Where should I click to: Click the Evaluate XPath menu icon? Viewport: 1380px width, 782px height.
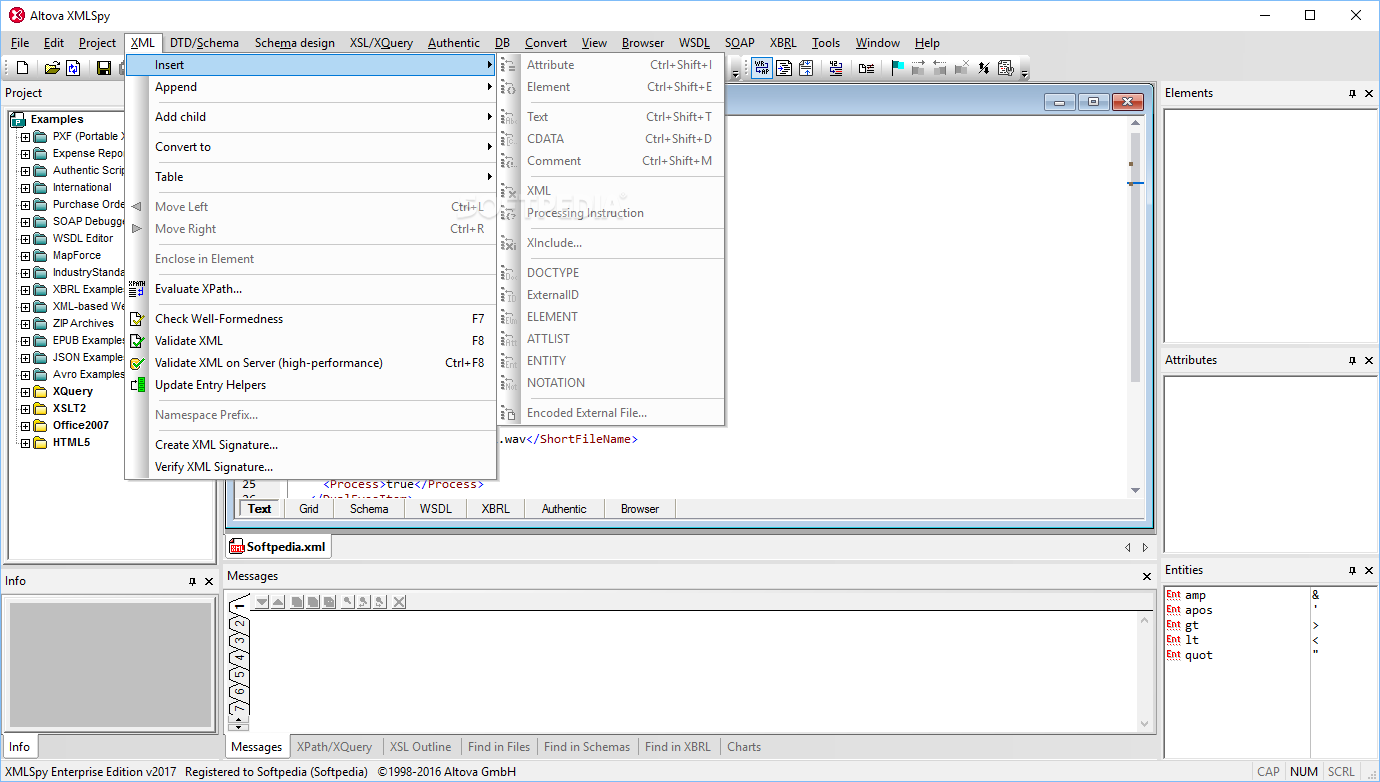point(137,289)
